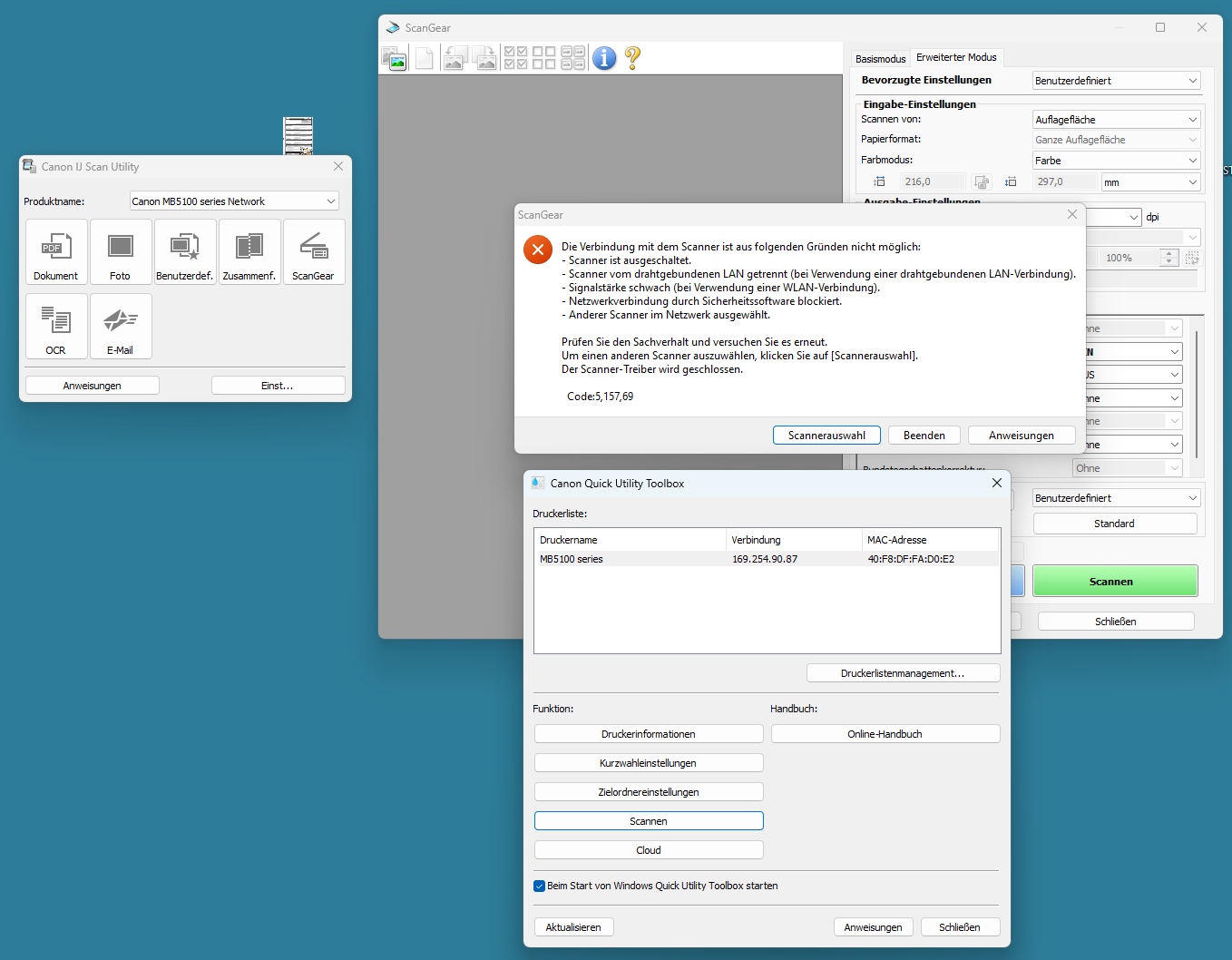Open the mm units dropdown
The width and height of the screenshot is (1232, 960).
(x=1151, y=182)
